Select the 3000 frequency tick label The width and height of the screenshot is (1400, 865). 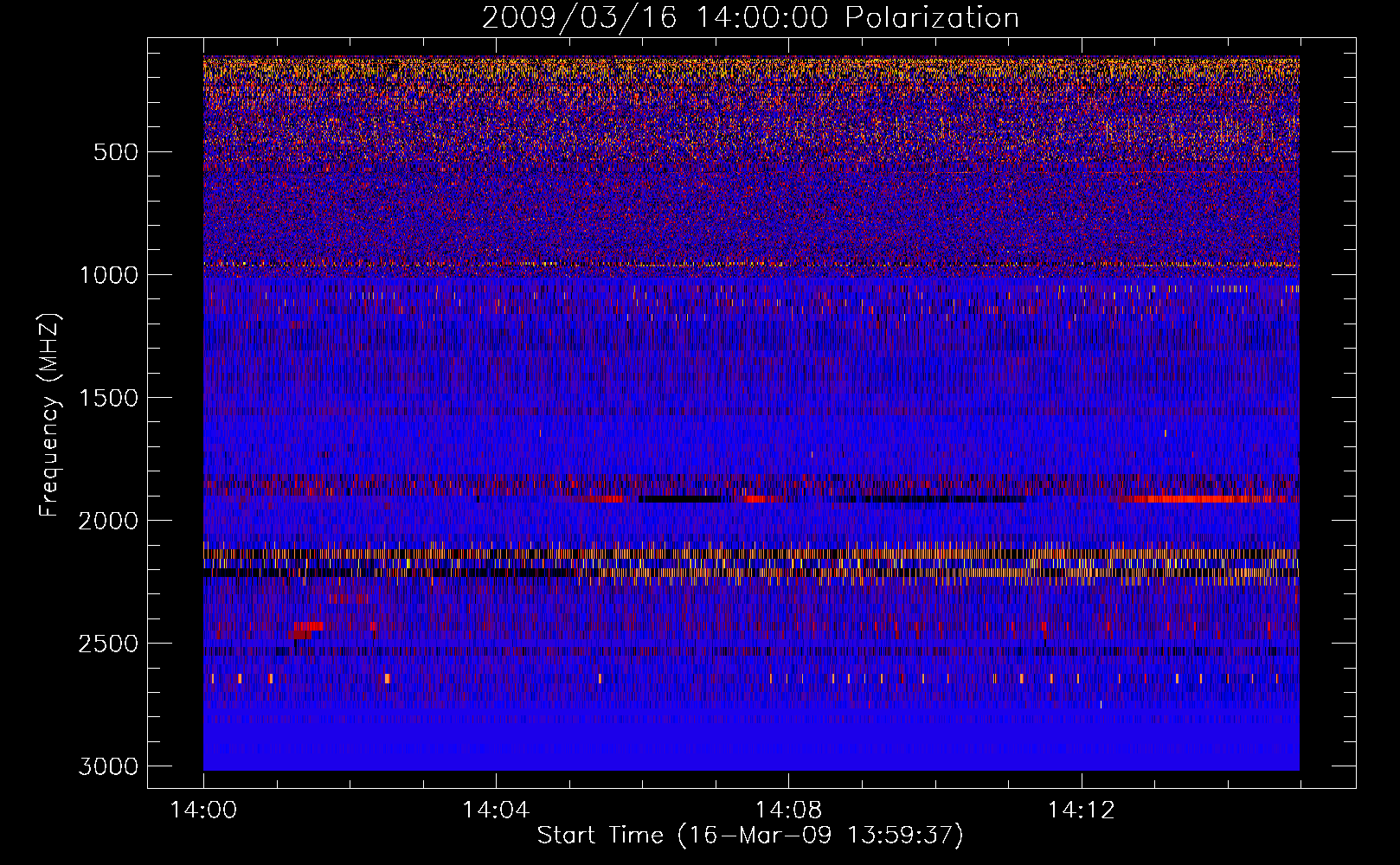(108, 766)
